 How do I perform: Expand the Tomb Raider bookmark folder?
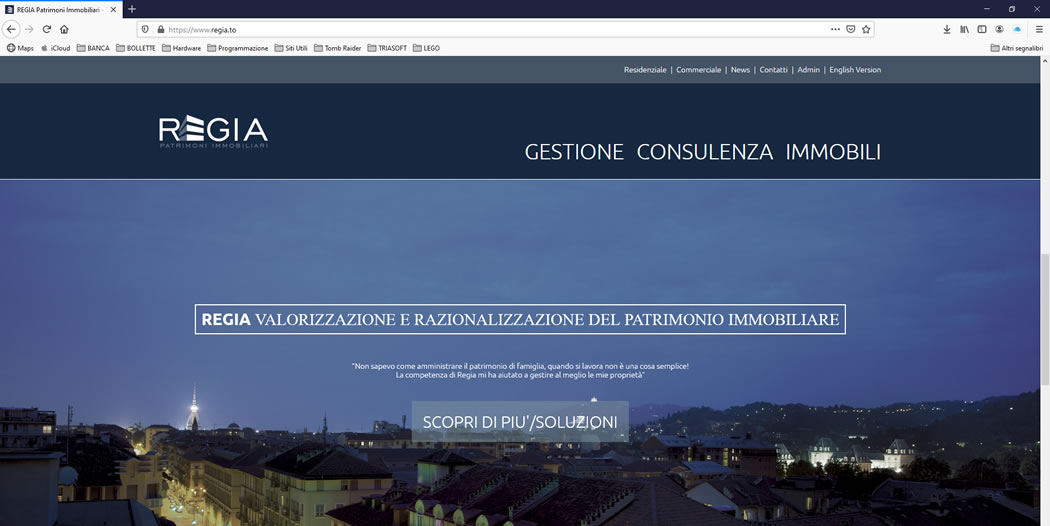[338, 48]
